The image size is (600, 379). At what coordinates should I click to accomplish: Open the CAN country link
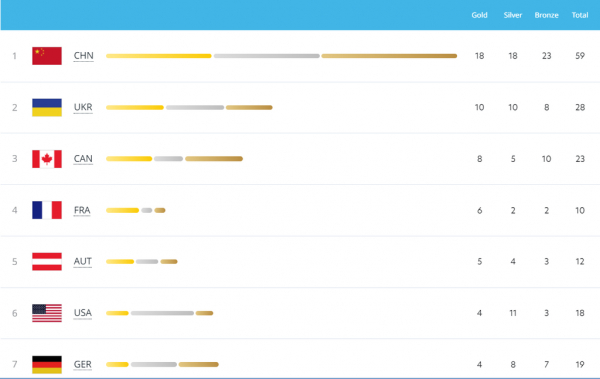point(83,158)
